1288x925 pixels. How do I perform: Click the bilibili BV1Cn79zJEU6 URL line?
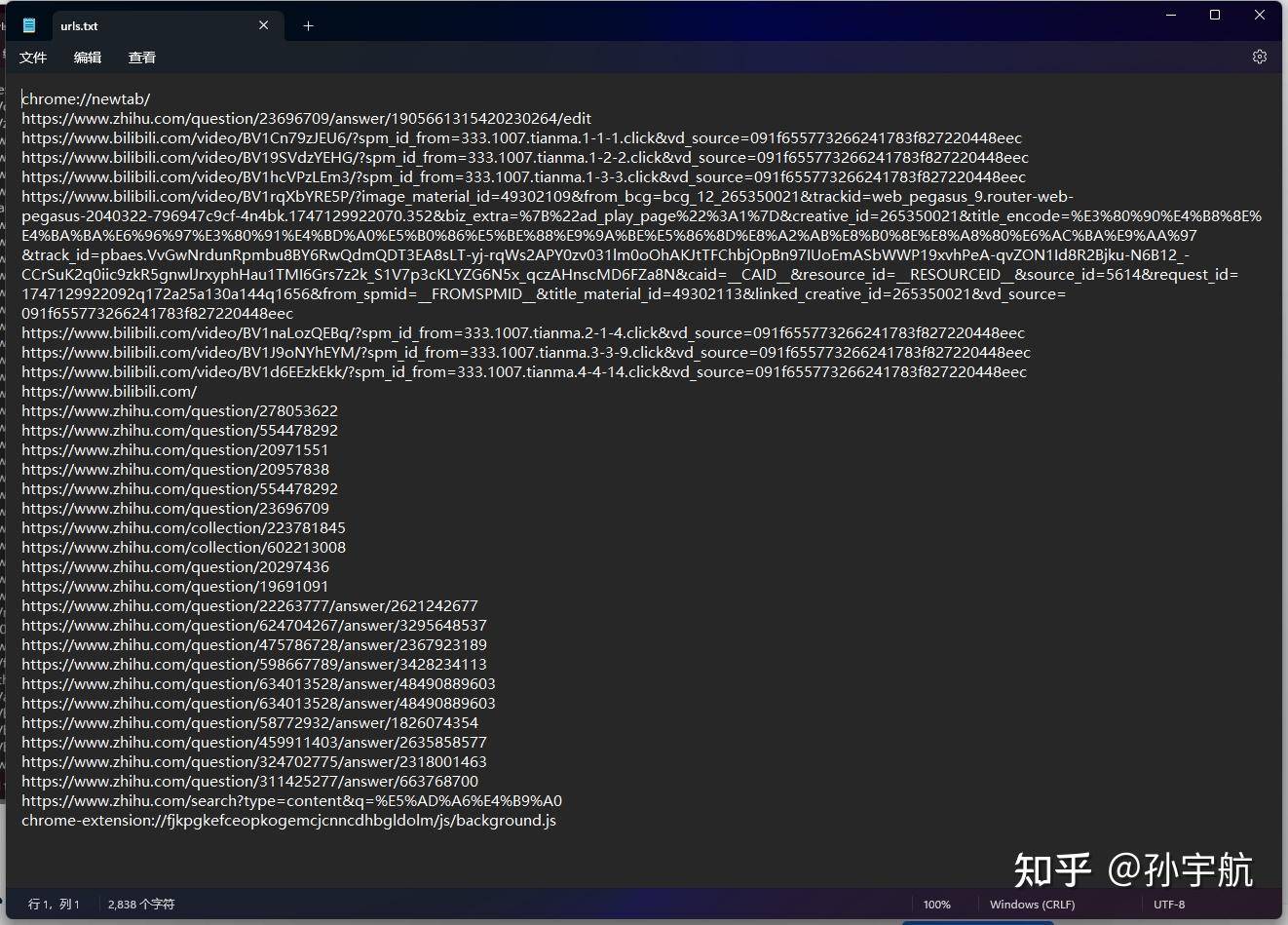coord(521,137)
